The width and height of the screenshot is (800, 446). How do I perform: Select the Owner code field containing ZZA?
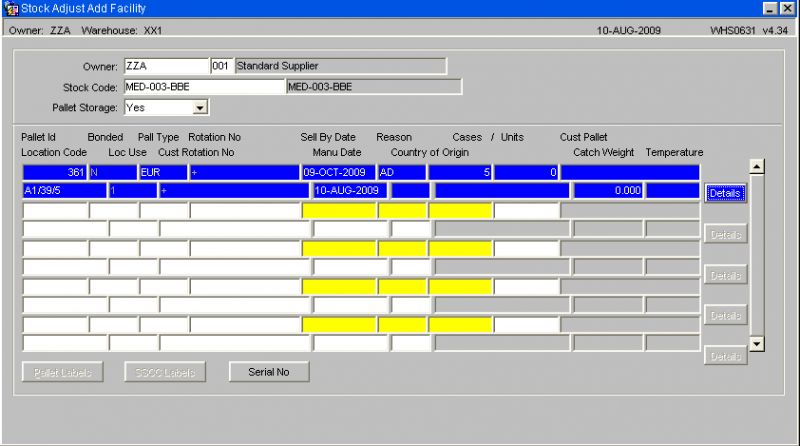click(166, 66)
